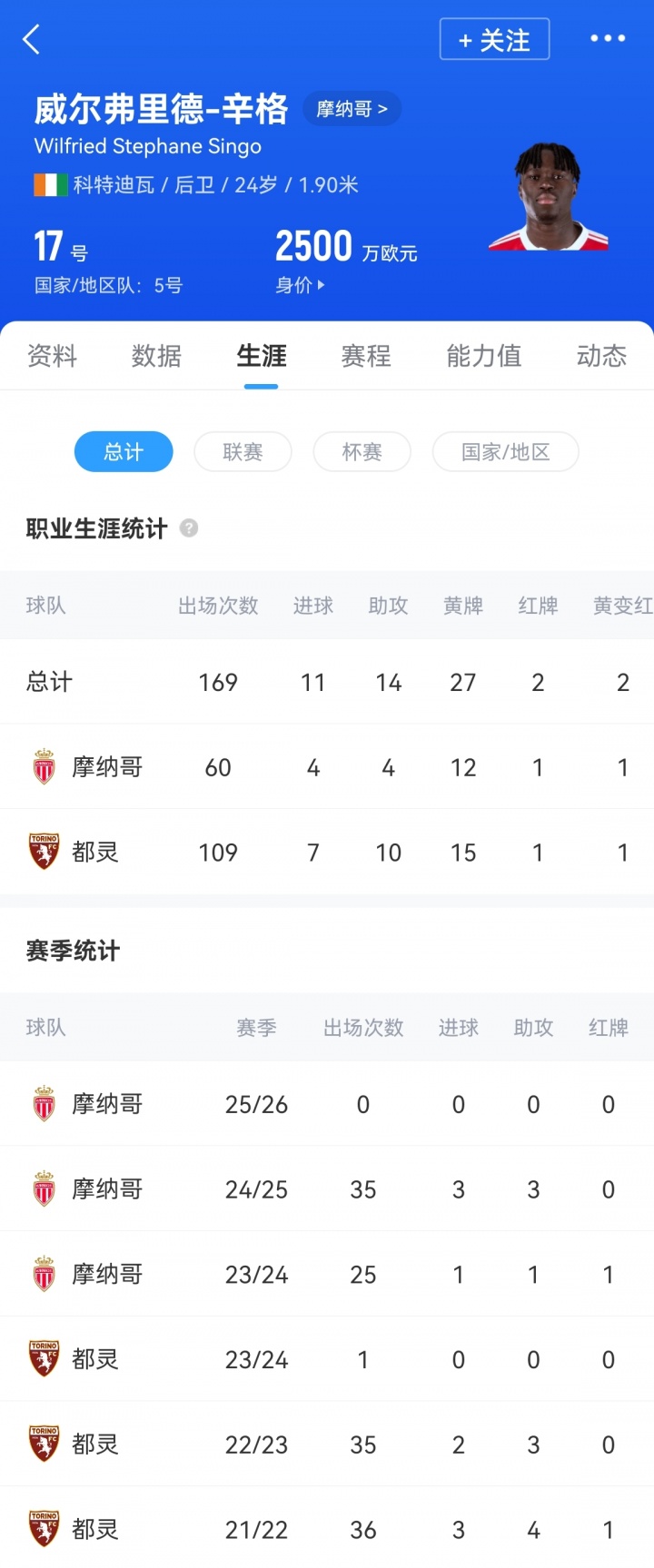Switch to the 能力值 tab
This screenshot has width=654, height=1568.
483,356
